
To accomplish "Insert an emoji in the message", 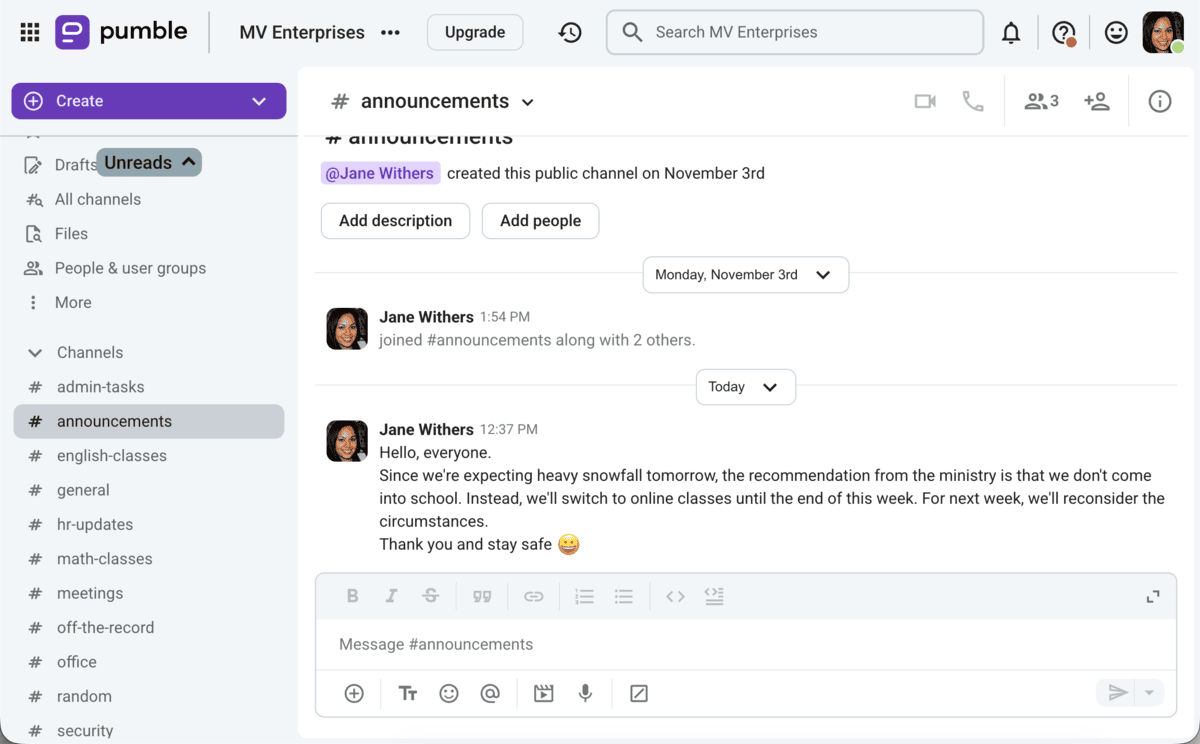I will [449, 693].
